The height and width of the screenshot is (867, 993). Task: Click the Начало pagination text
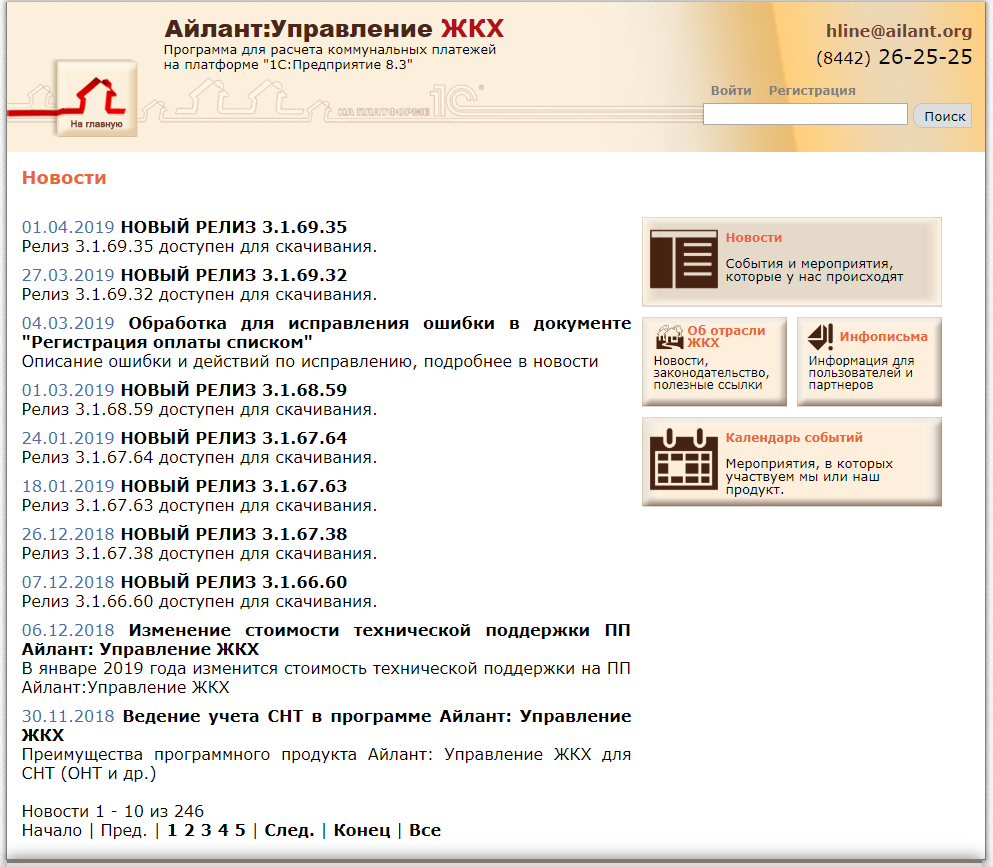tap(52, 830)
